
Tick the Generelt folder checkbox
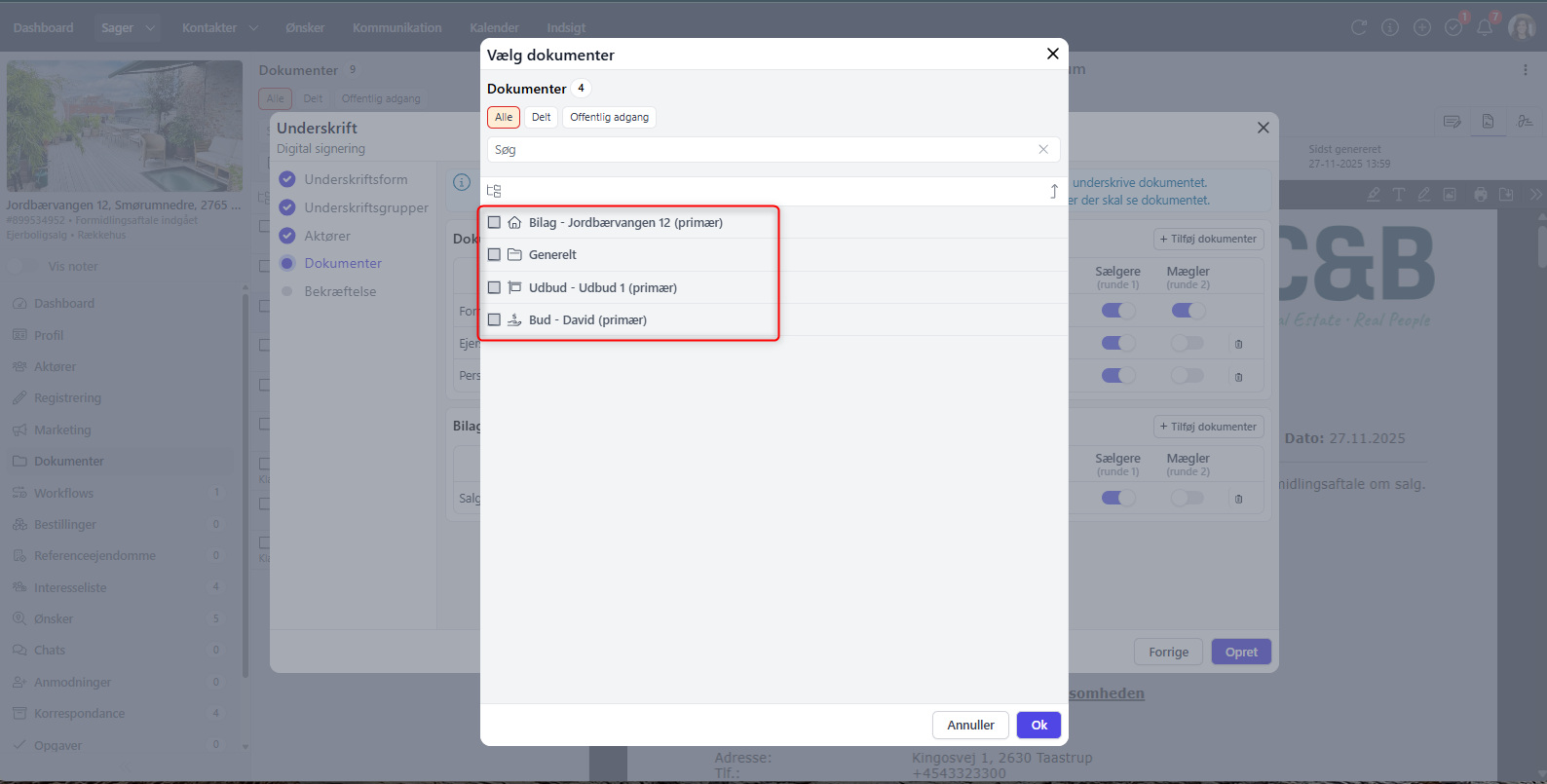point(494,254)
